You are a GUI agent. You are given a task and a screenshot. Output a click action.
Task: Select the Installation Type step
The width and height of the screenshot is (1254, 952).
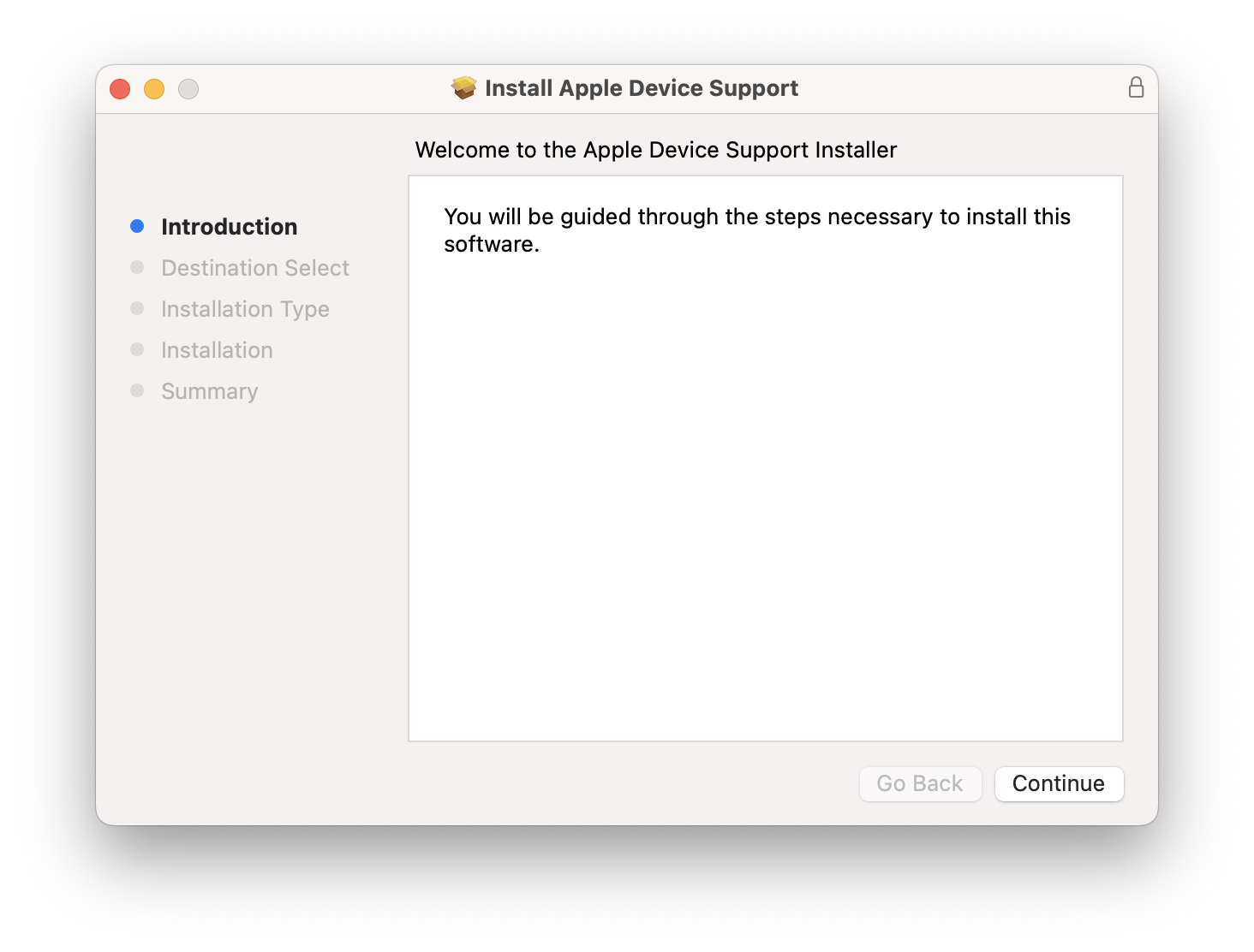(x=245, y=308)
